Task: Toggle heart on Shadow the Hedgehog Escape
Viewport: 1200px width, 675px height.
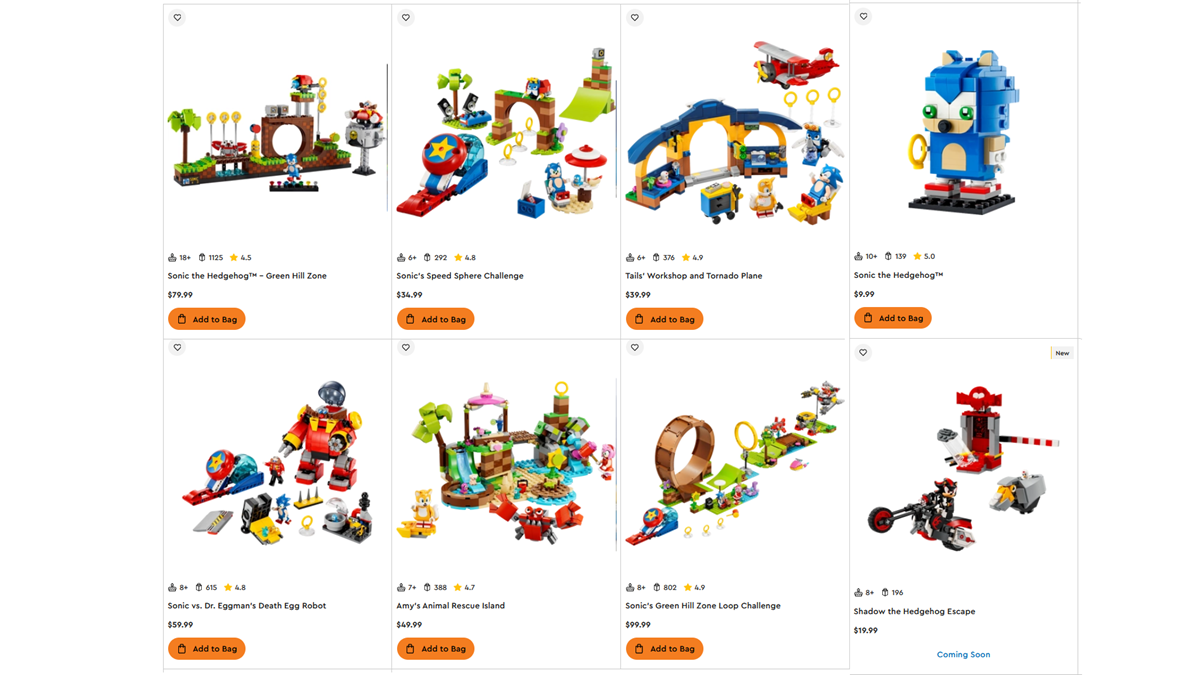Action: coord(863,352)
